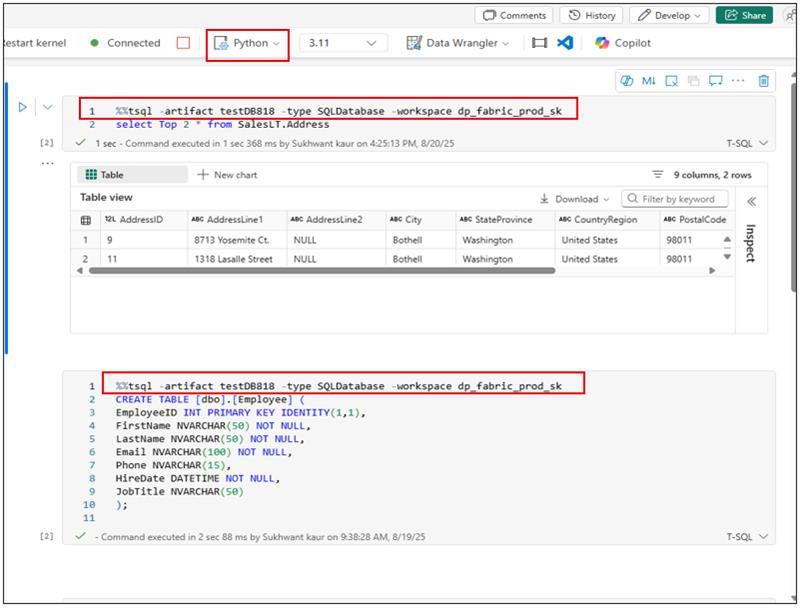Add a comment to the cell

point(715,82)
